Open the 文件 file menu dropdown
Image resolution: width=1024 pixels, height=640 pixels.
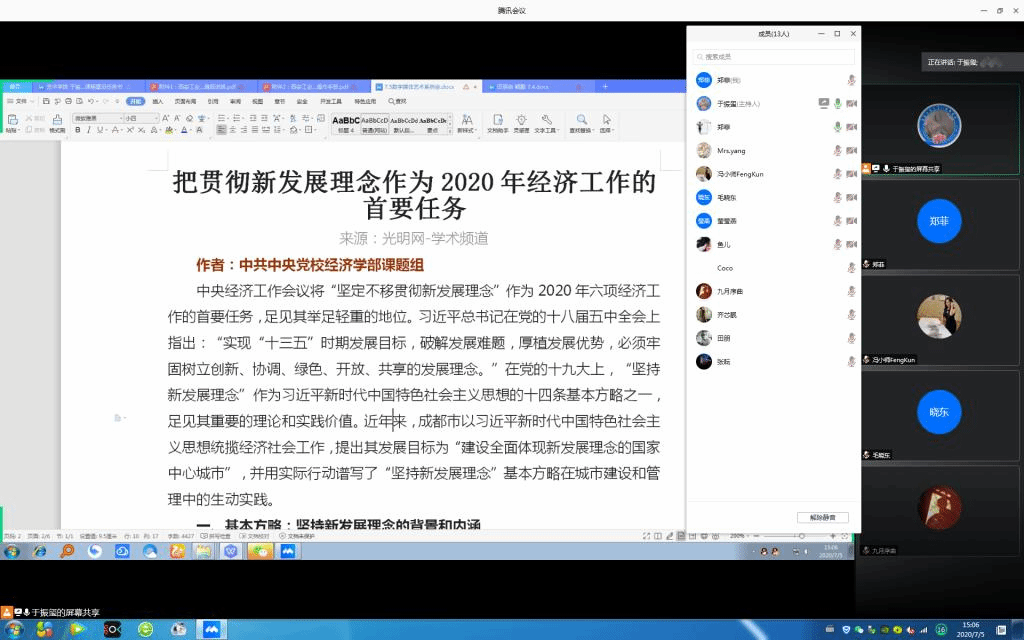pyautogui.click(x=22, y=101)
